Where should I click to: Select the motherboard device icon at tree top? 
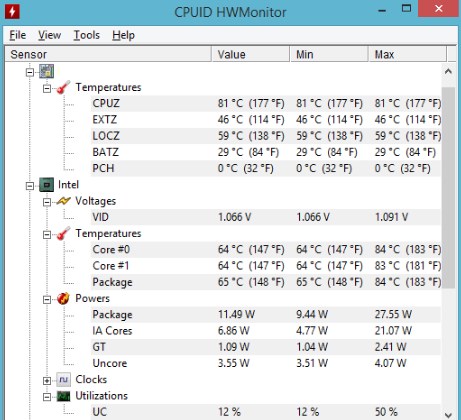point(46,71)
